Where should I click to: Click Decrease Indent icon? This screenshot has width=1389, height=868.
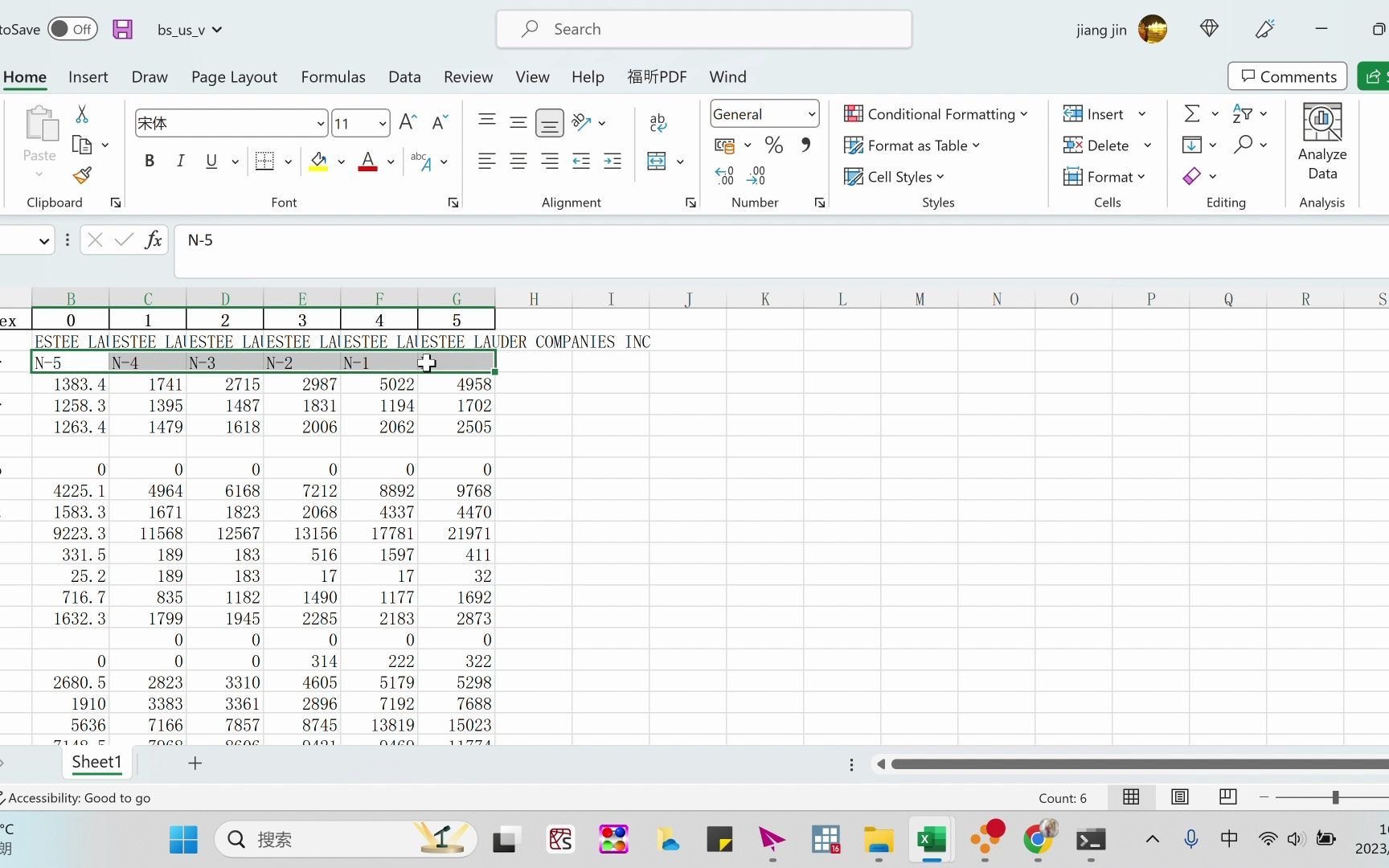click(x=581, y=161)
